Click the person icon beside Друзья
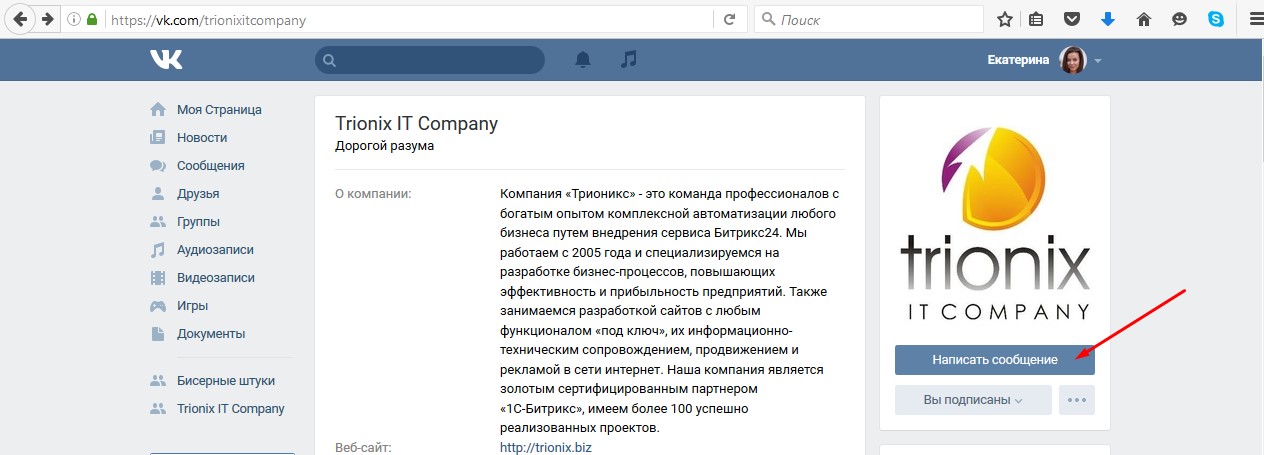 pos(158,193)
